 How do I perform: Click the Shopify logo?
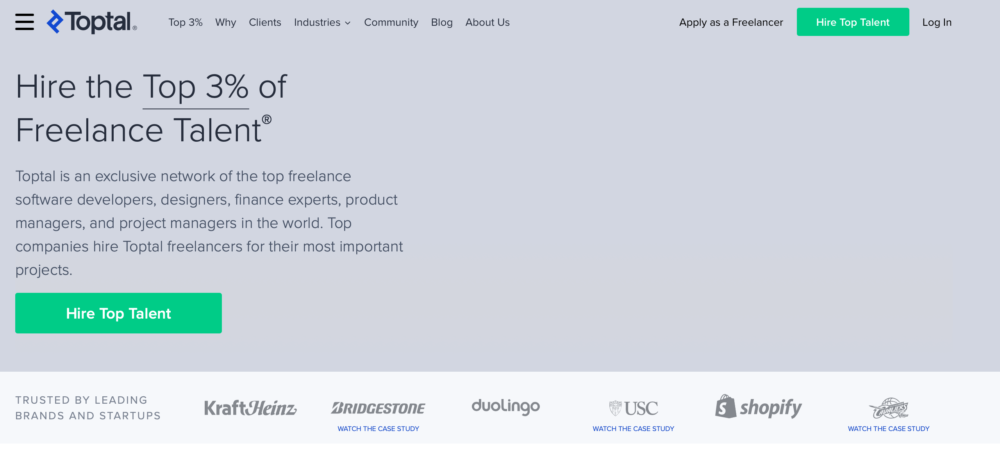pos(758,407)
